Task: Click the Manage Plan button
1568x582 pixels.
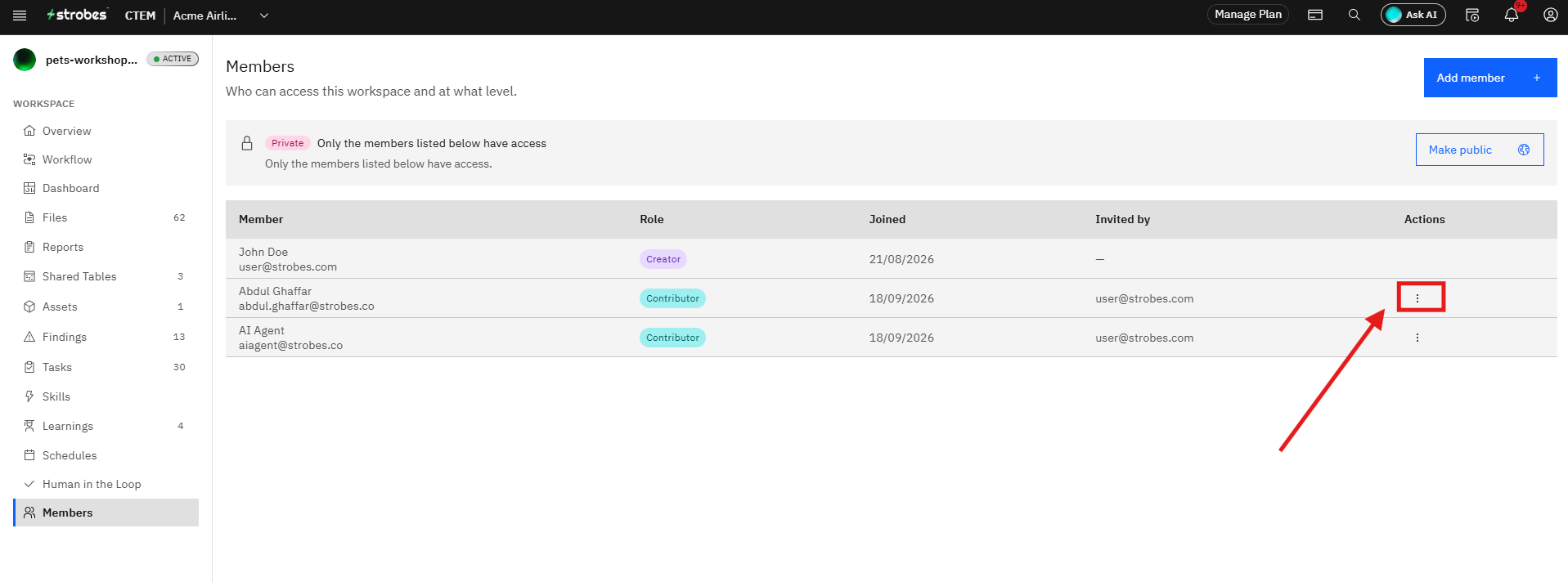Action: [1247, 15]
